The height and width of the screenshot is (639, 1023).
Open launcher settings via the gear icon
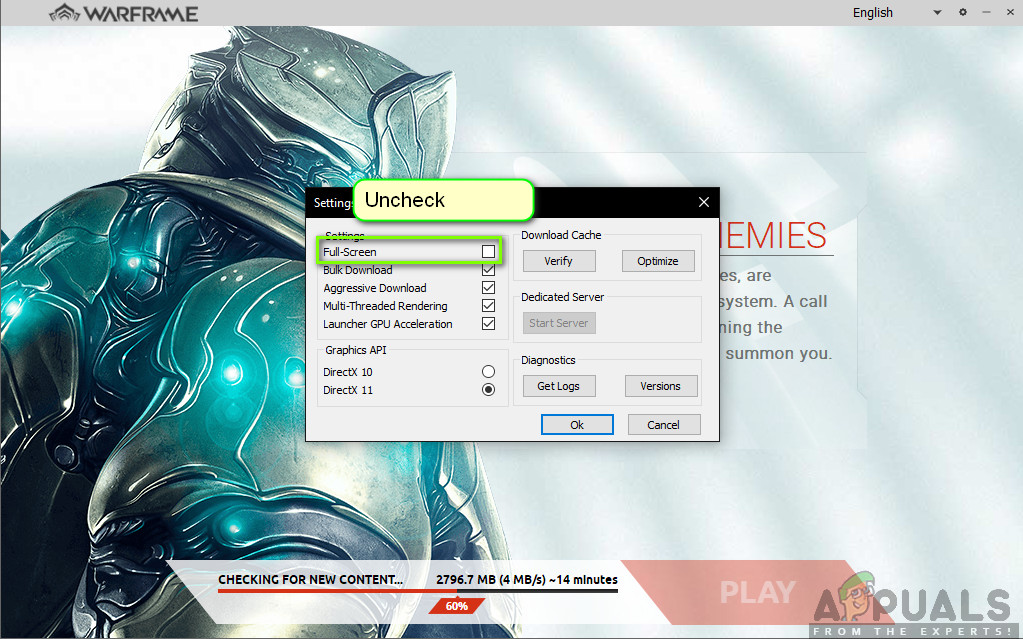961,12
